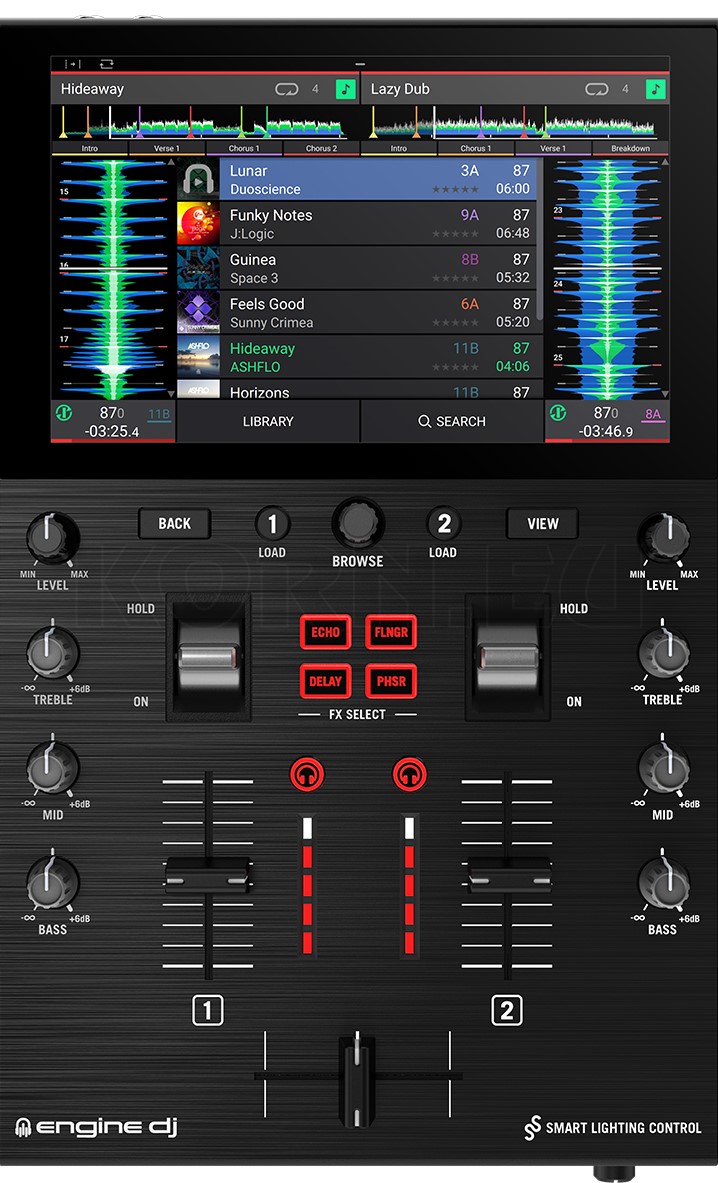Select the Funky Notes track row

tap(357, 223)
